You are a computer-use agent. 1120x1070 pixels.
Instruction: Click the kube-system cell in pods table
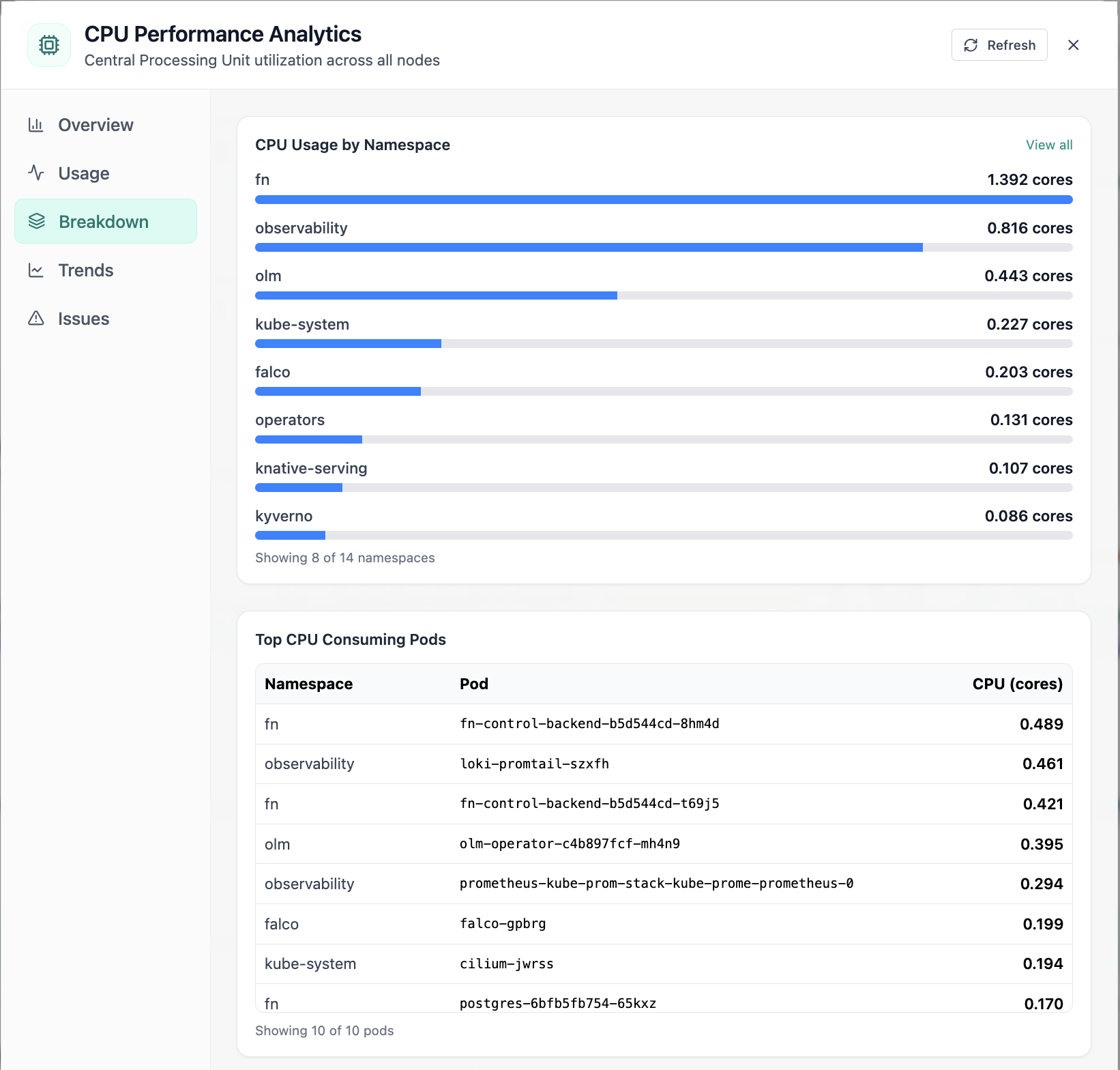click(310, 964)
